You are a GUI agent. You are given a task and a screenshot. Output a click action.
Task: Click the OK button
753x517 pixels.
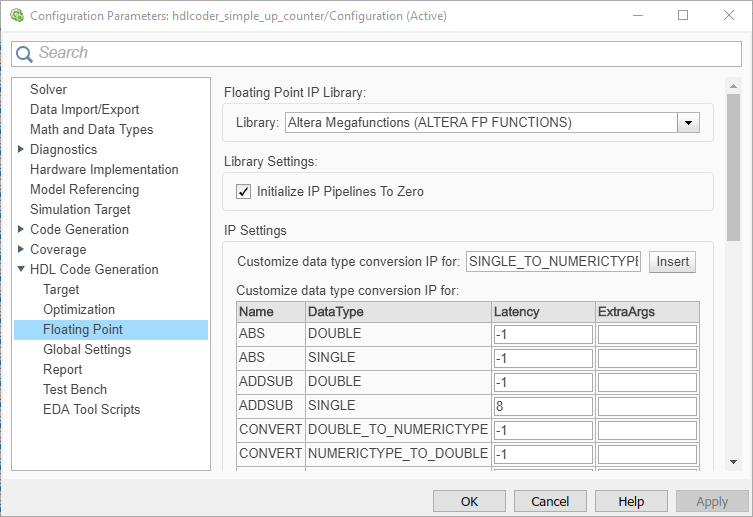(x=469, y=501)
